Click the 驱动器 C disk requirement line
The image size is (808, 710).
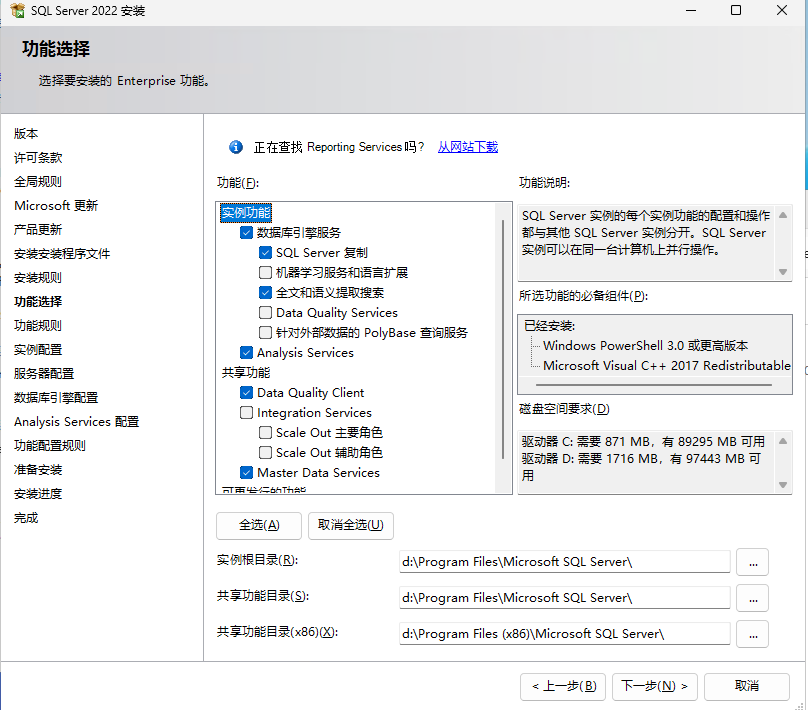coord(643,442)
